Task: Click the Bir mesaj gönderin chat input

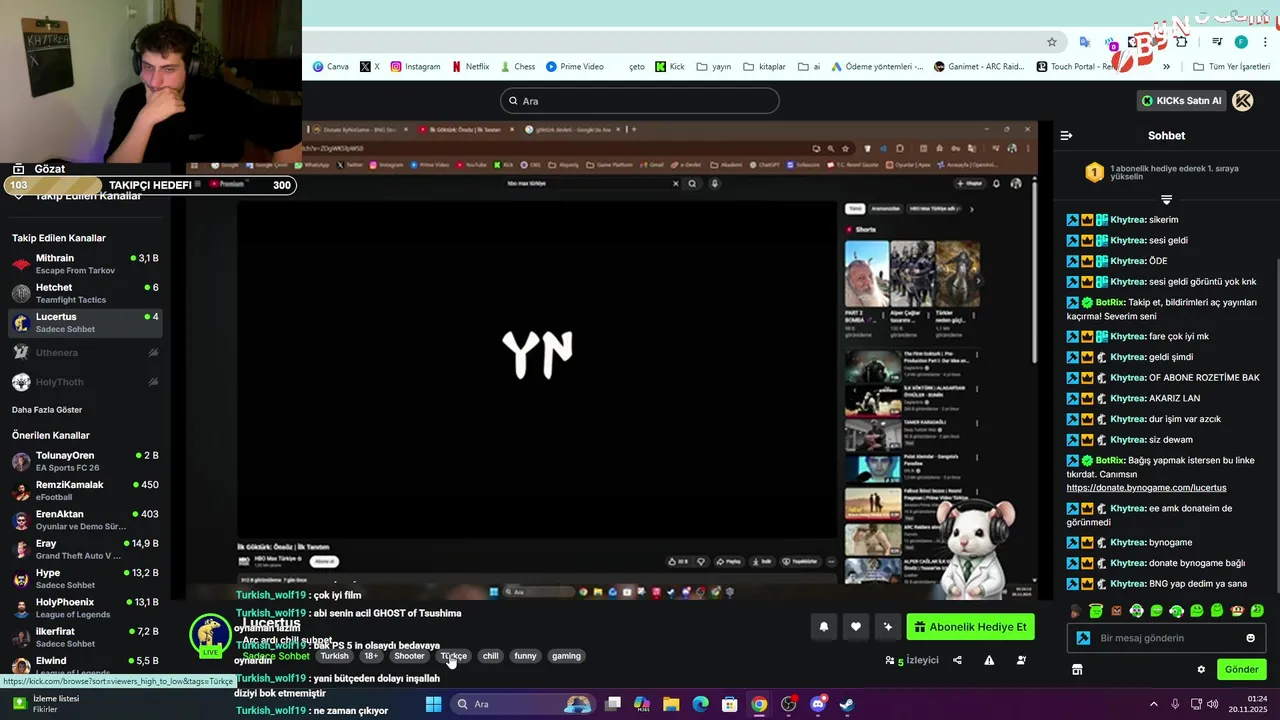Action: (x=1166, y=638)
